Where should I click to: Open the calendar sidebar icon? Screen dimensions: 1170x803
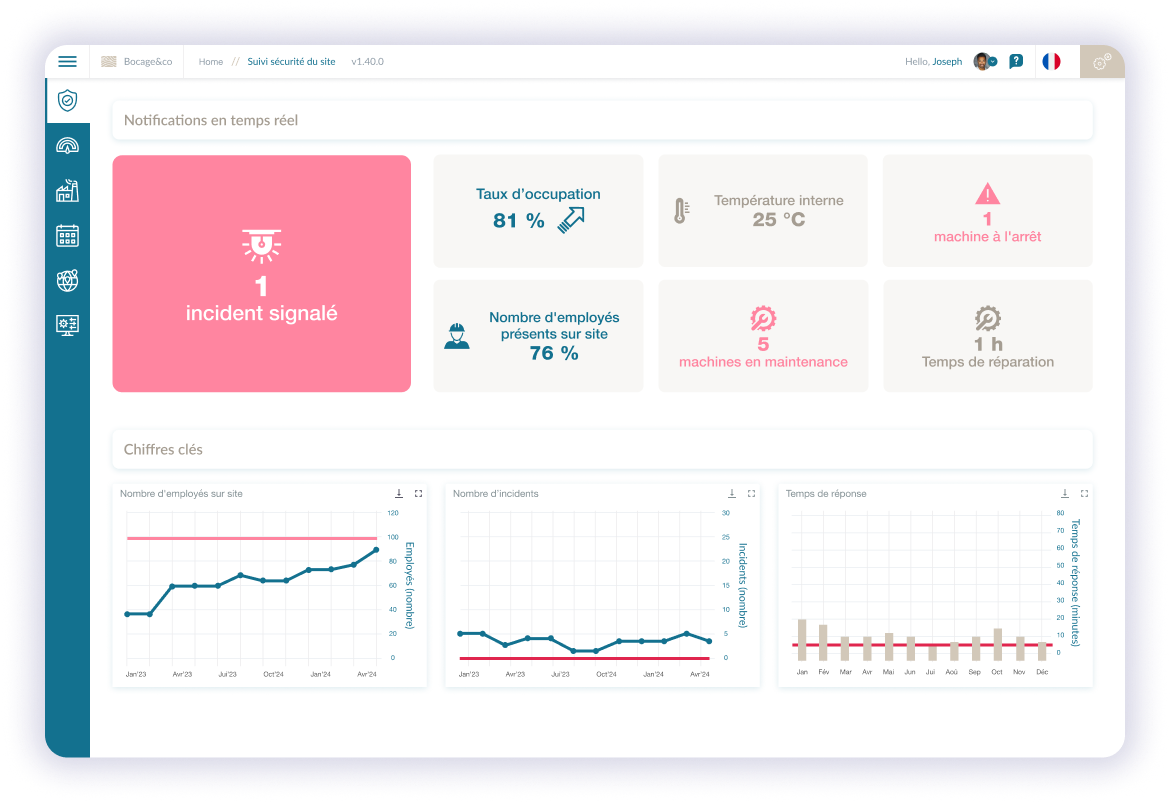(67, 236)
